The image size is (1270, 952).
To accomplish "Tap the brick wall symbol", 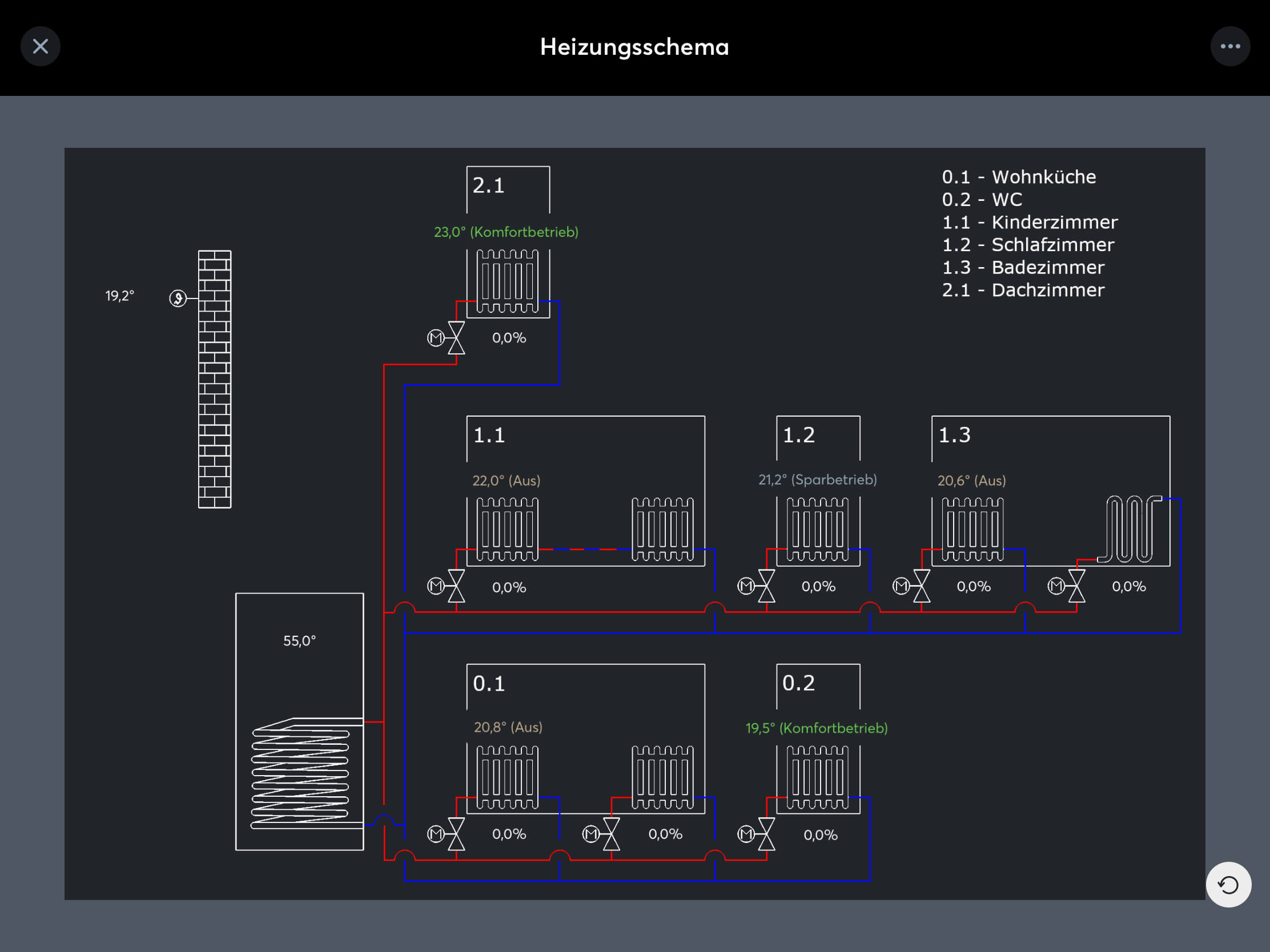I will (x=215, y=379).
